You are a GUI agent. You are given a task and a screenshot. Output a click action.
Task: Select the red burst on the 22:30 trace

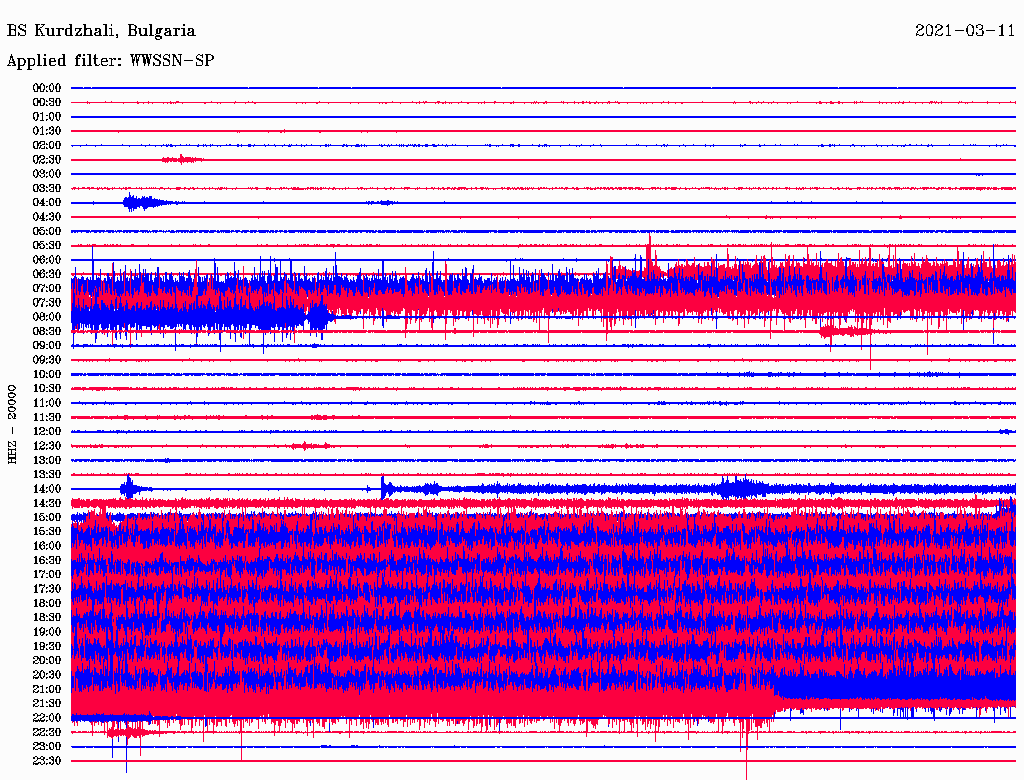tap(128, 733)
